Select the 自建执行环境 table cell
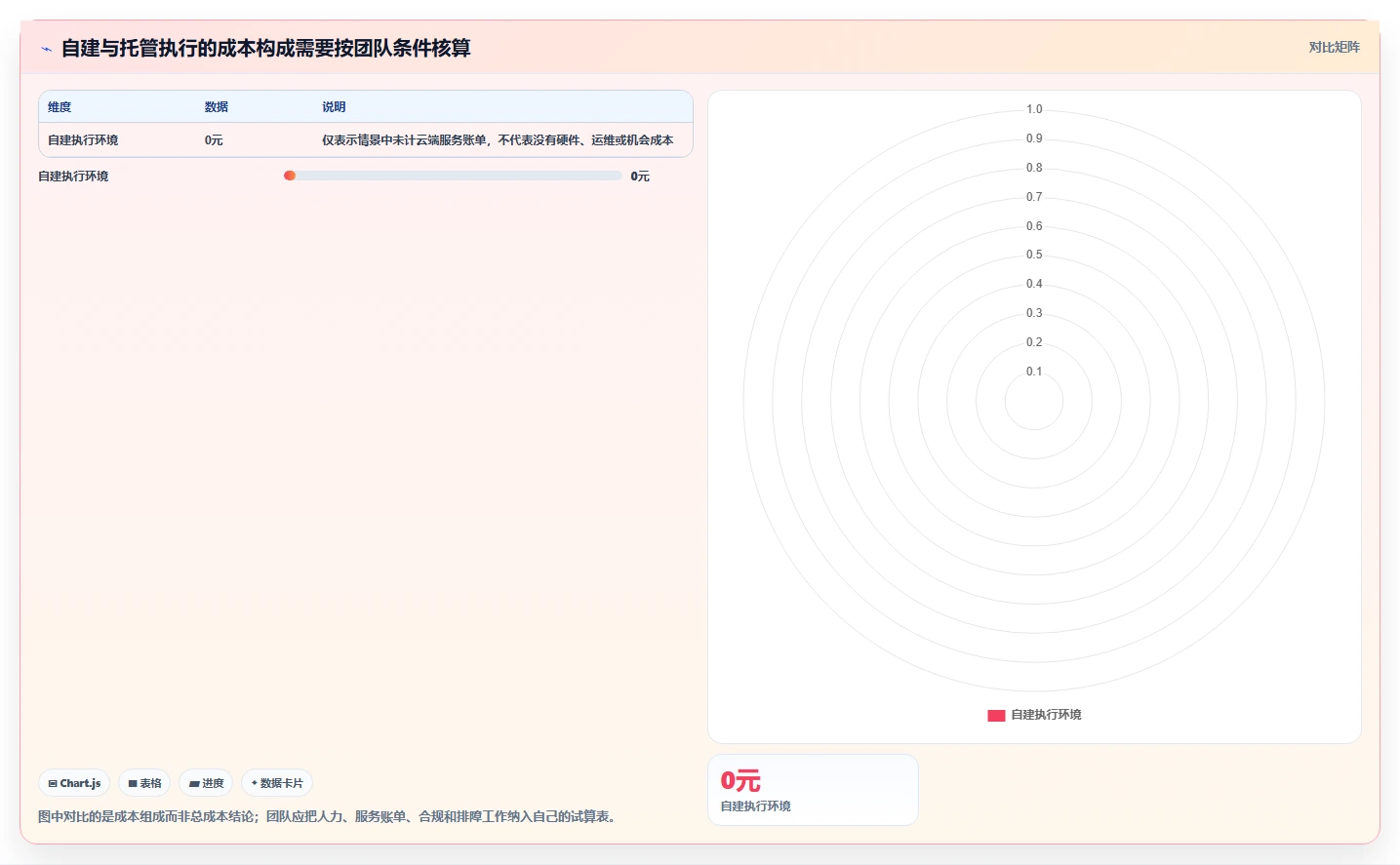1400x865 pixels. pyautogui.click(x=83, y=140)
